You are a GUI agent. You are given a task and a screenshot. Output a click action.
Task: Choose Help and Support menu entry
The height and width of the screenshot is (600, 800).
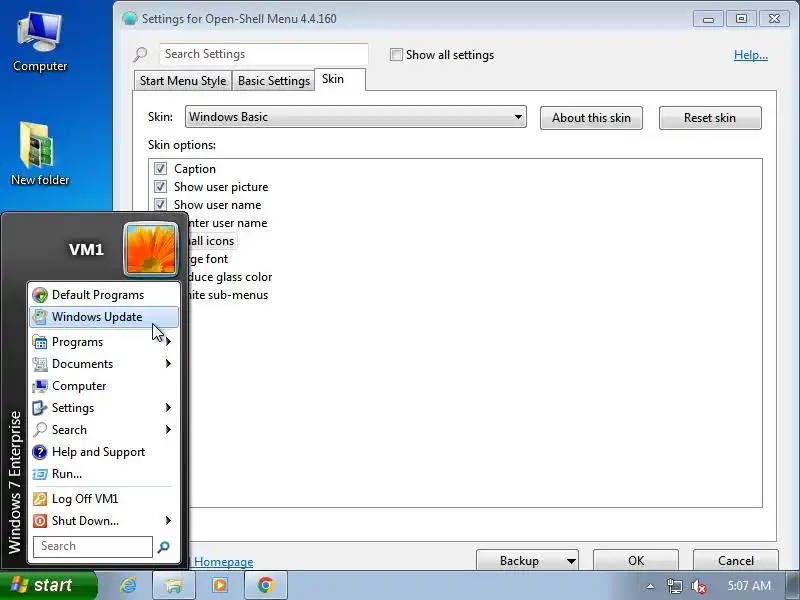pos(104,452)
